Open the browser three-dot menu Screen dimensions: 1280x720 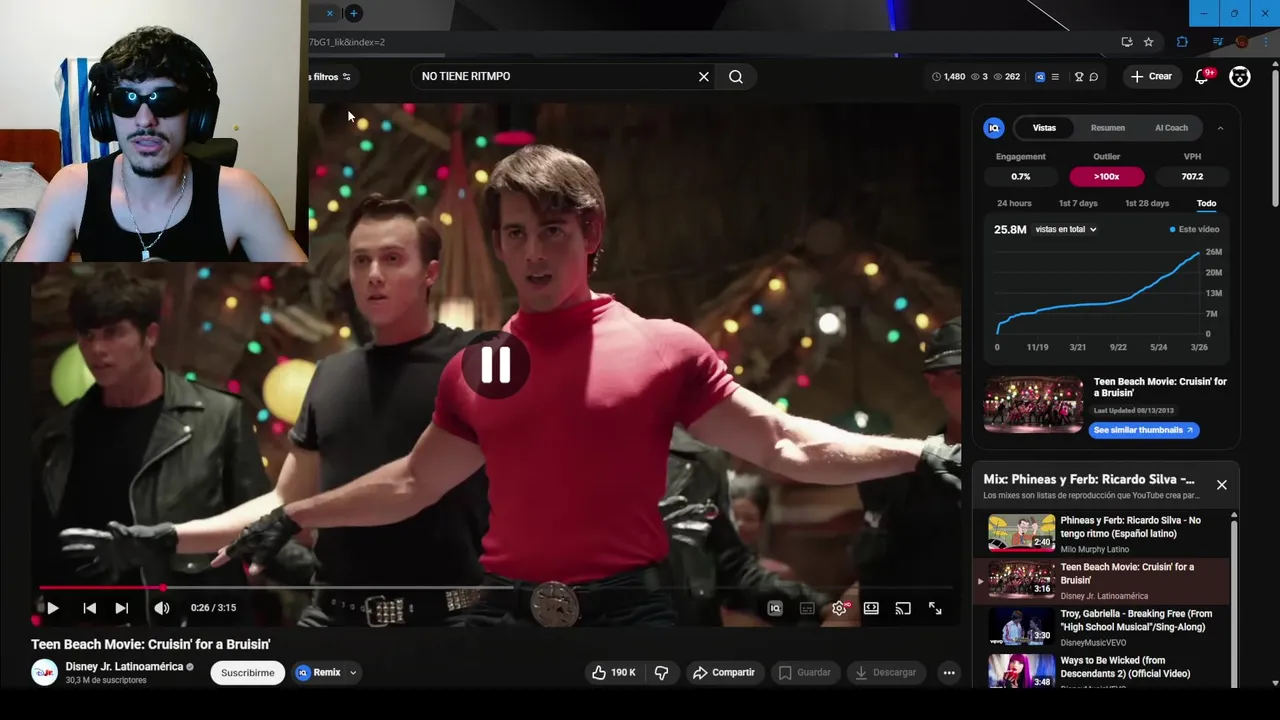click(1266, 42)
